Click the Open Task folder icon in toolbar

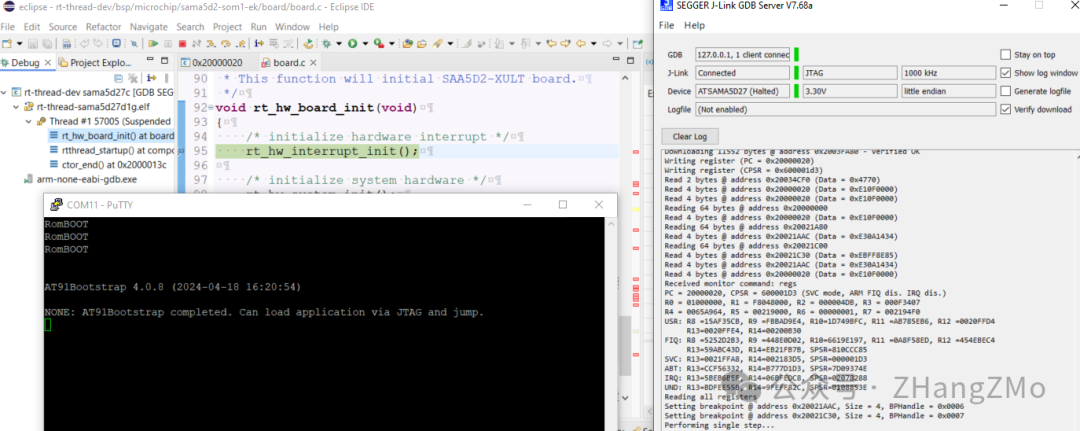point(422,43)
